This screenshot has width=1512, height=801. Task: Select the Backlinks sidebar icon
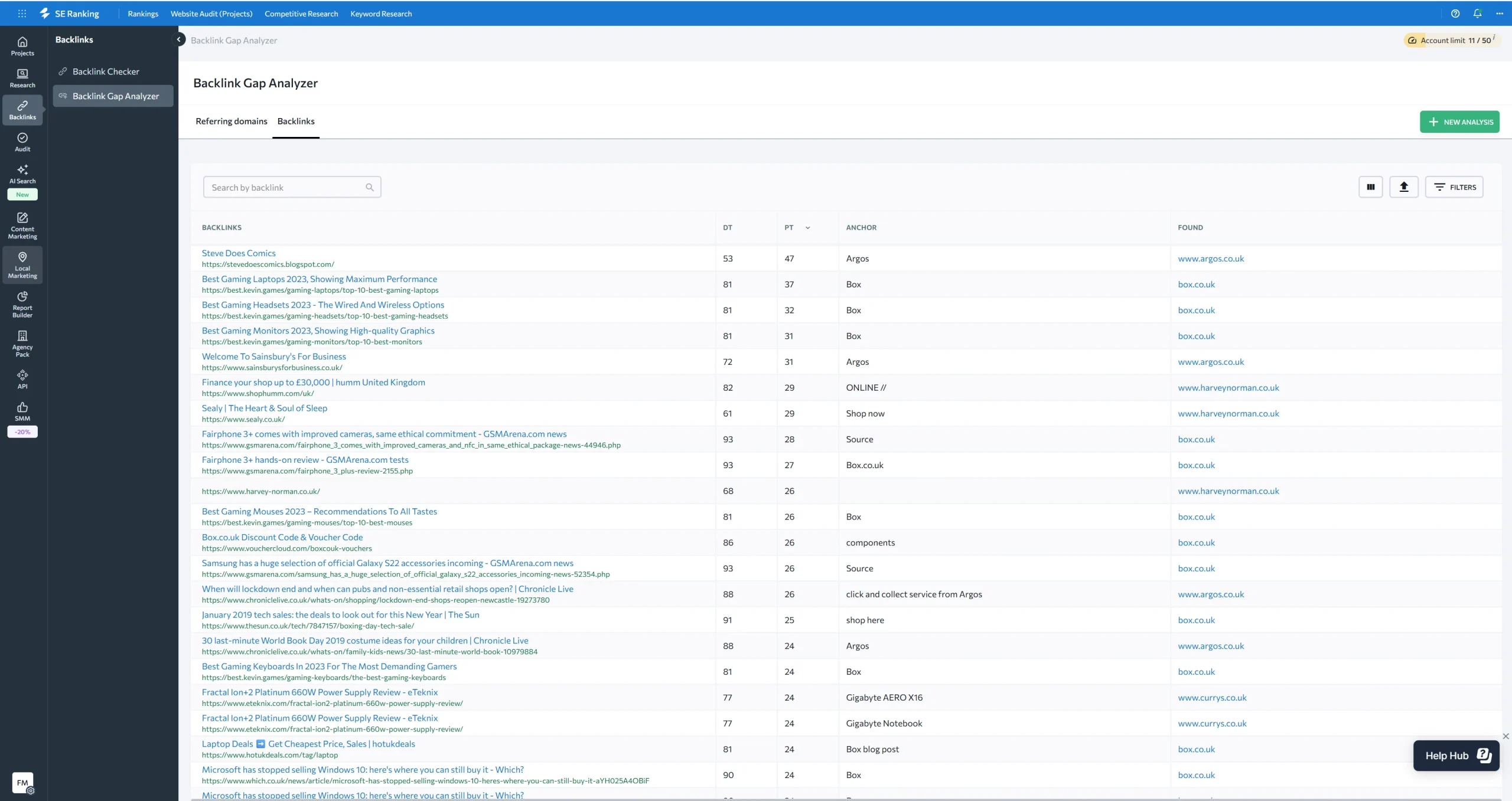pyautogui.click(x=22, y=110)
